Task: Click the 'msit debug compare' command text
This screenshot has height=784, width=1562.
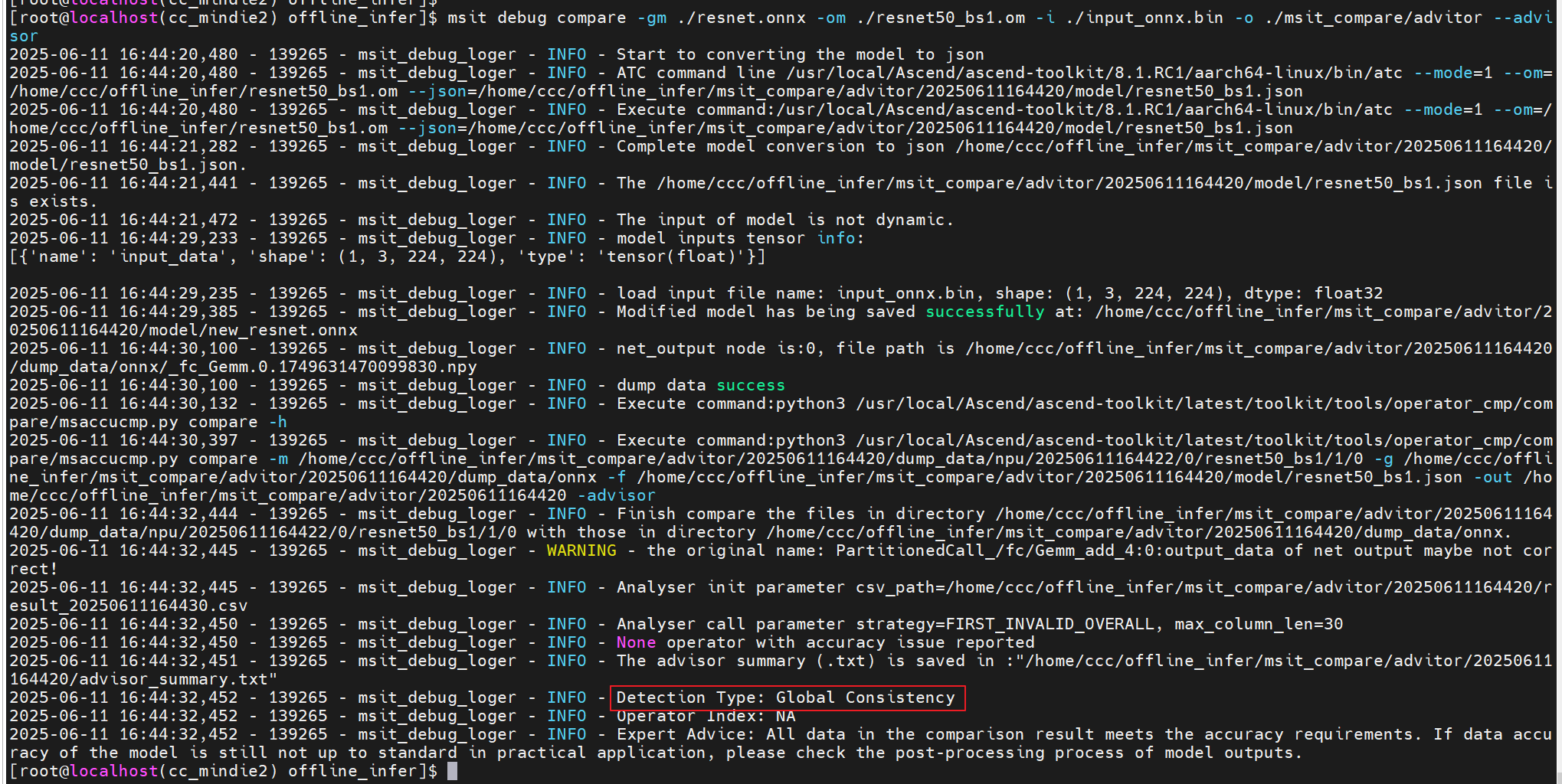Action: 536,18
